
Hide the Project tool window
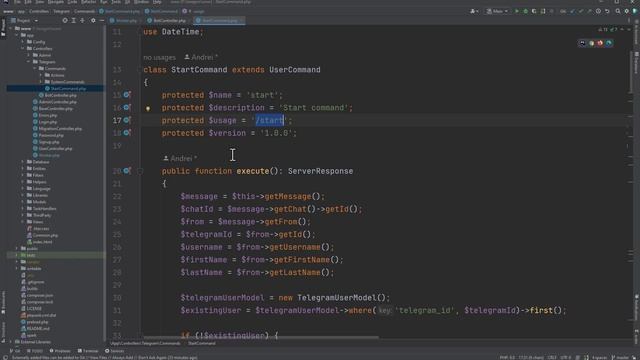[x=102, y=20]
